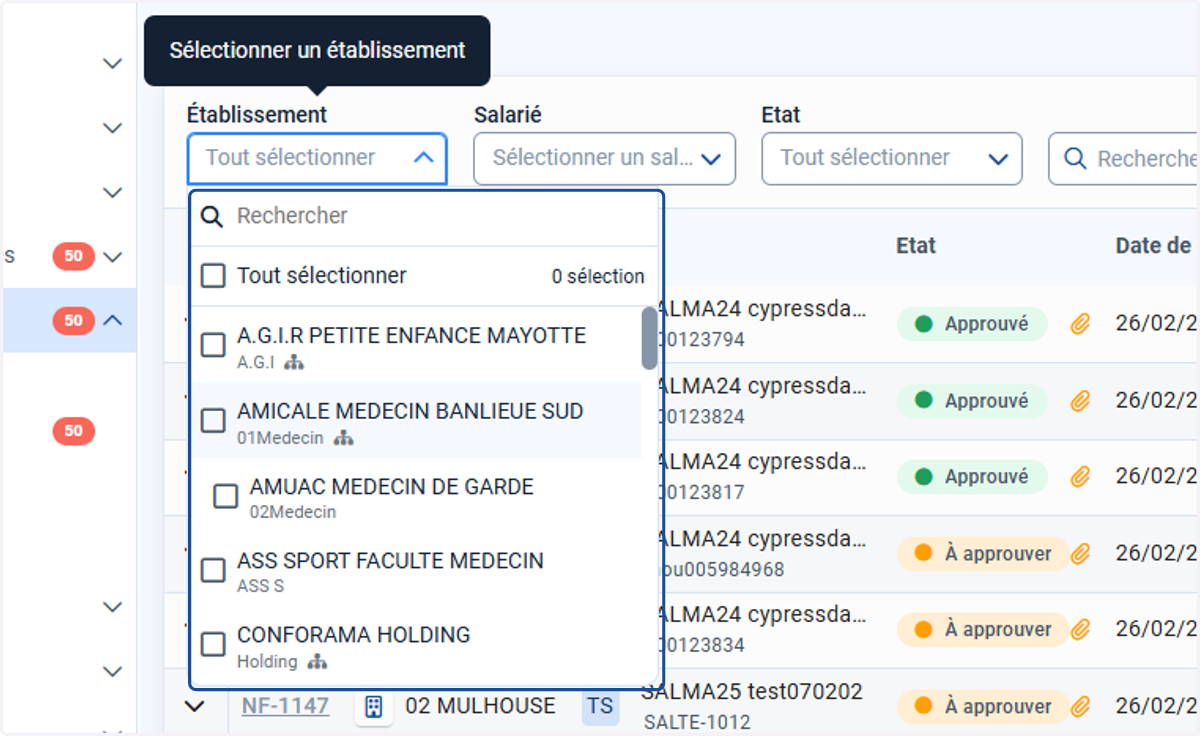Expand the NF-1147 row chevron

point(196,707)
